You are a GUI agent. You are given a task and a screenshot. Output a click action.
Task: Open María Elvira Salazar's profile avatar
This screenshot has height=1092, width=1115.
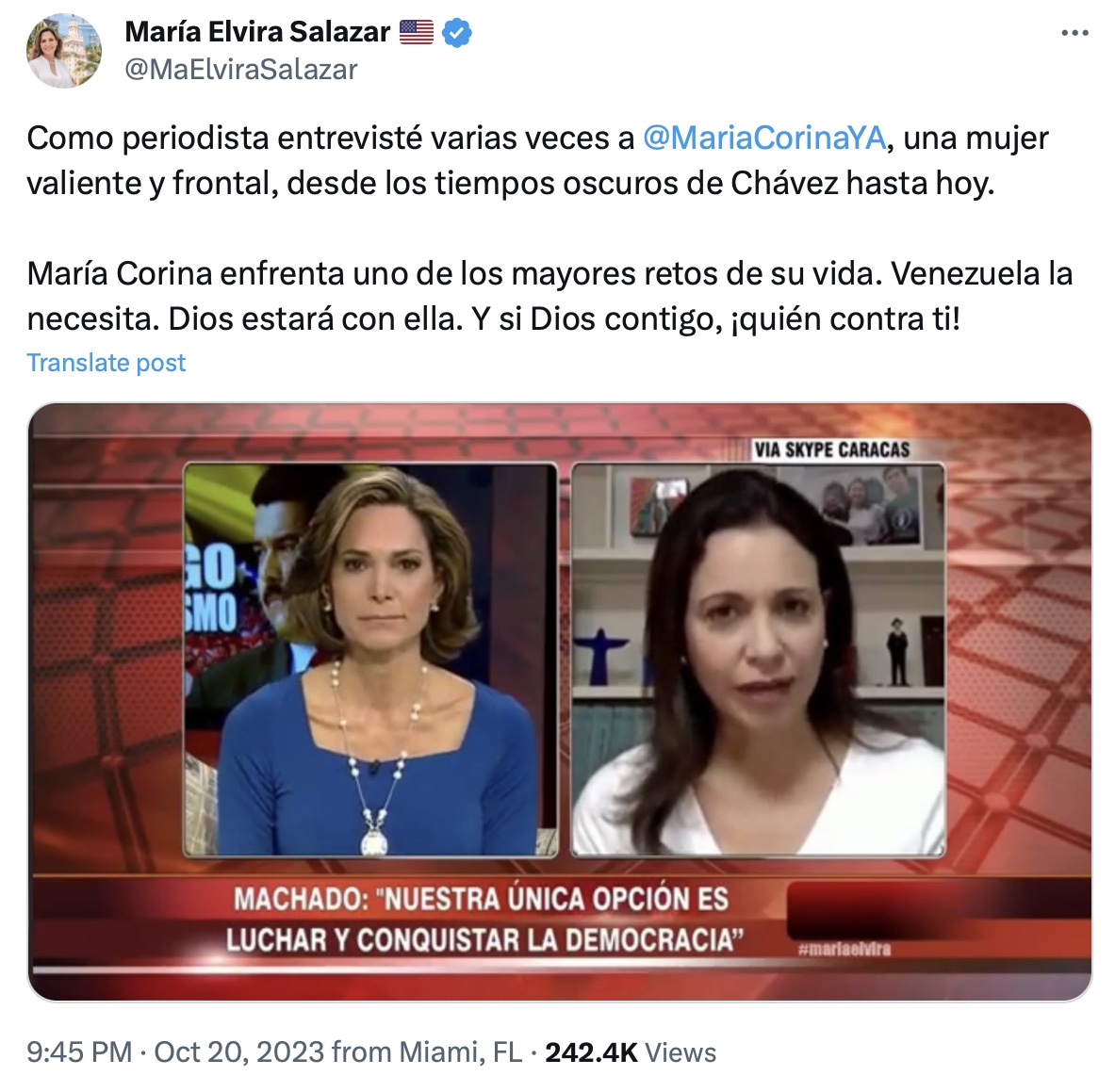[64, 51]
